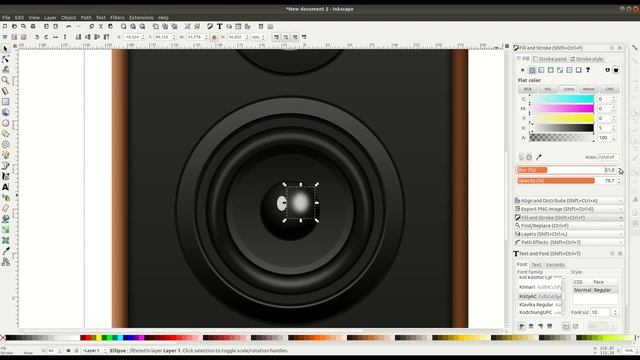Select Wheel color mode button
The image size is (640, 360).
589,89
